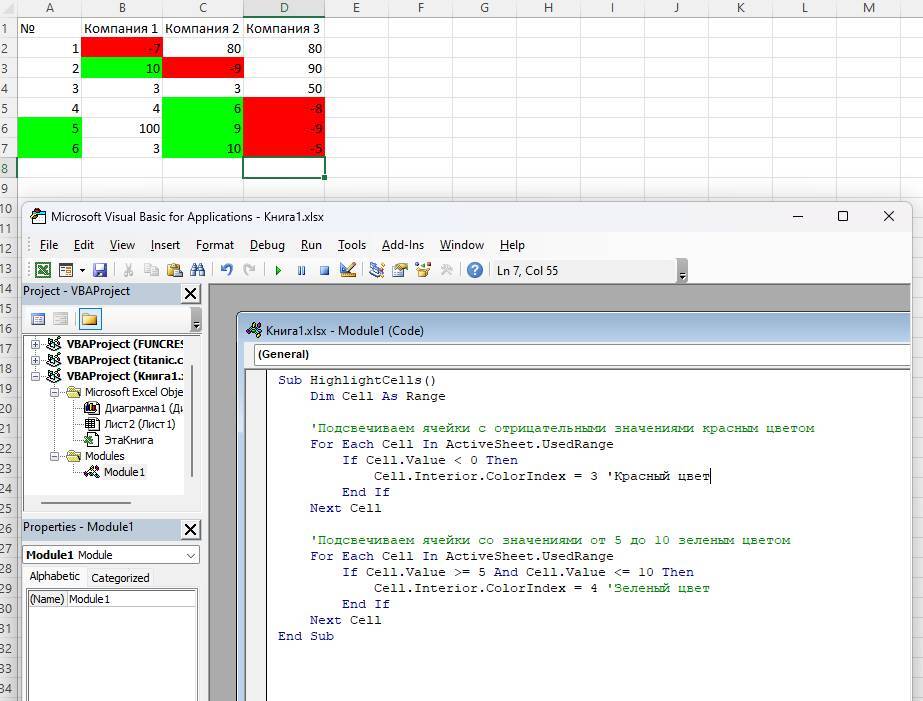
Task: Select Module1 in the project tree
Action: tap(124, 472)
